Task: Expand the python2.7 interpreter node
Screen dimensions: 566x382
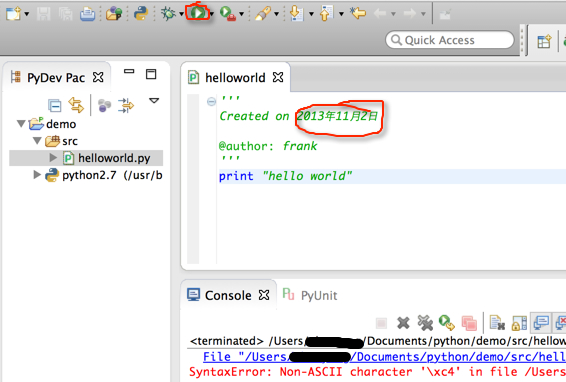Action: point(37,175)
